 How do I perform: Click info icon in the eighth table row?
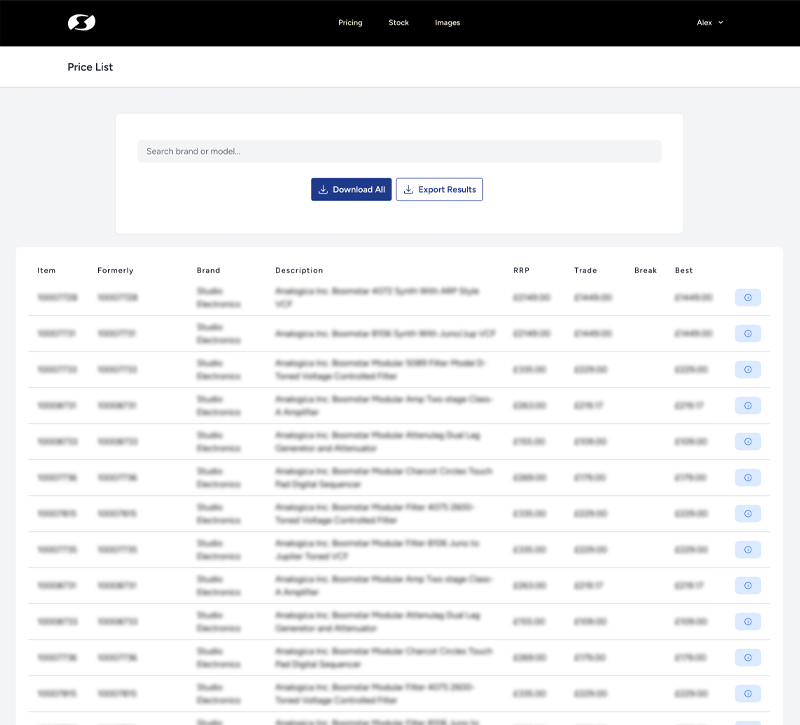747,549
